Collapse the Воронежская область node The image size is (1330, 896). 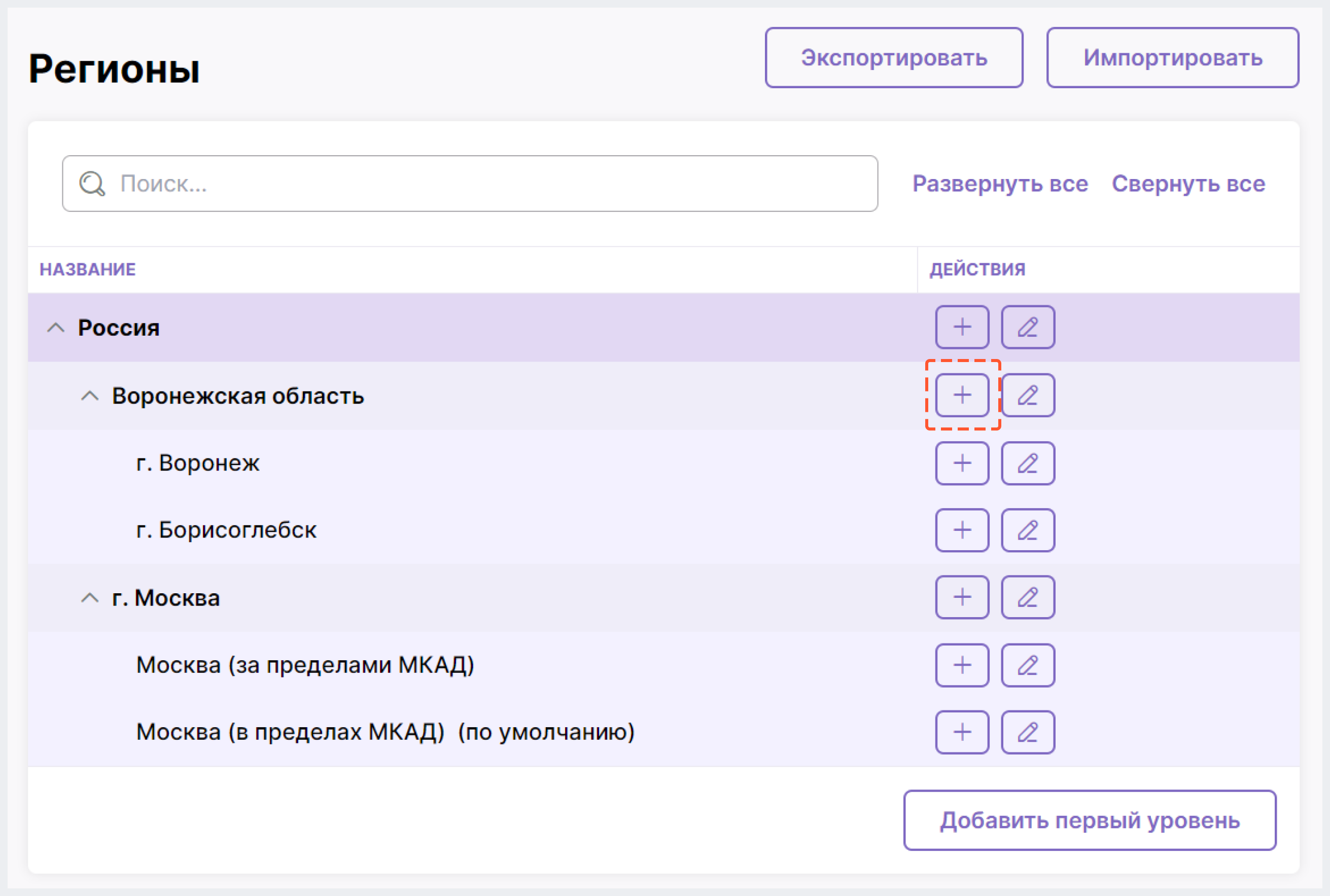tap(90, 396)
